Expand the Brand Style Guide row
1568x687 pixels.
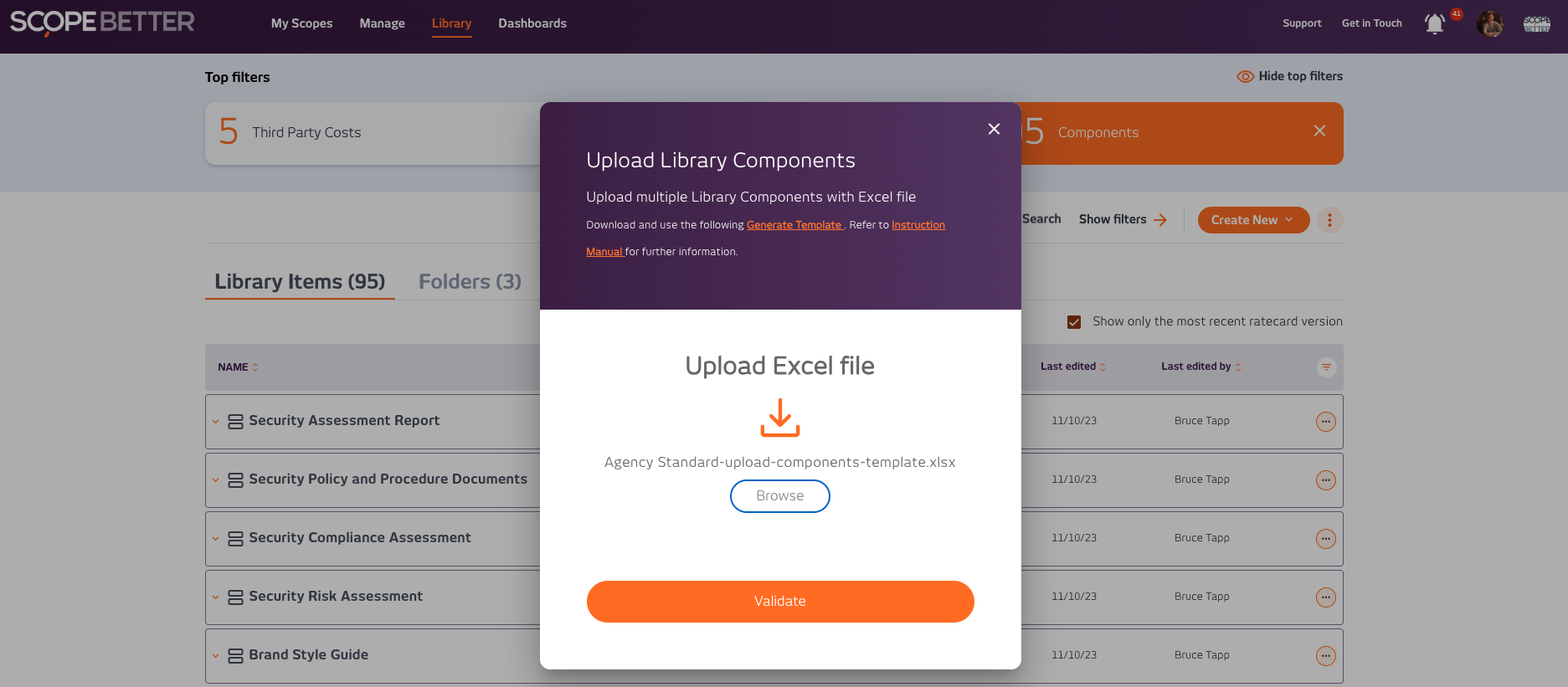(216, 656)
